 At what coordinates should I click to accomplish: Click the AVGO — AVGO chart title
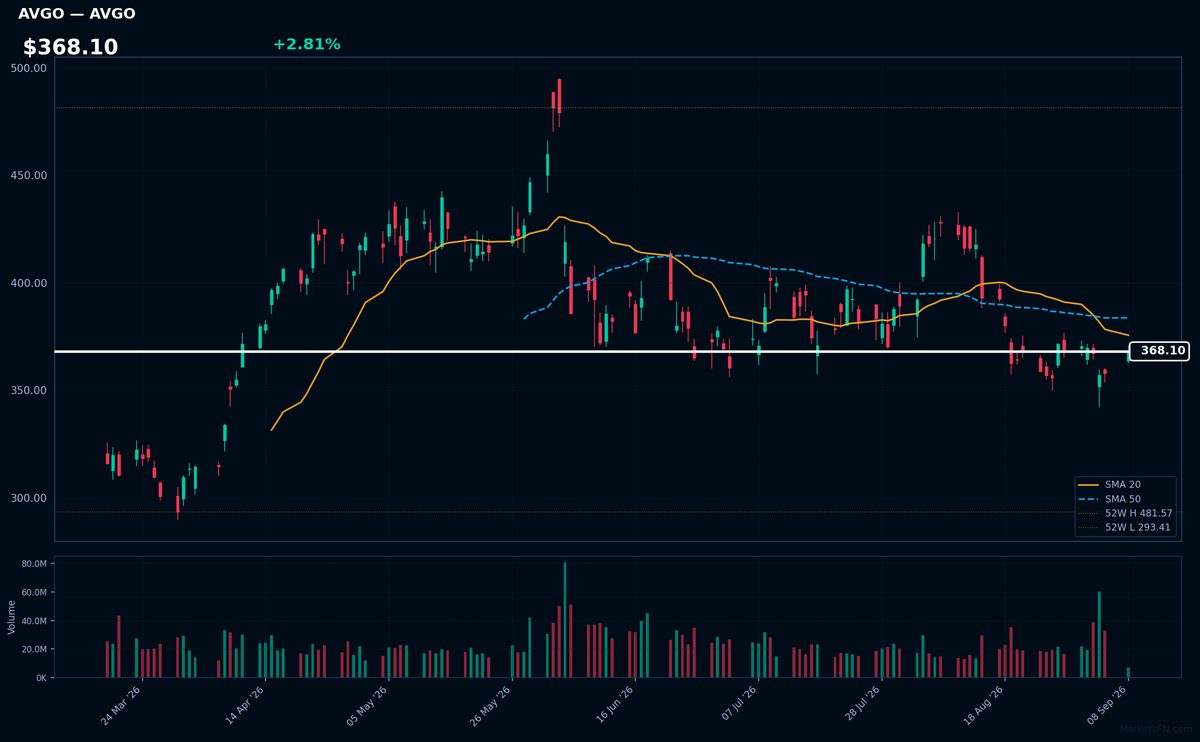(x=77, y=14)
